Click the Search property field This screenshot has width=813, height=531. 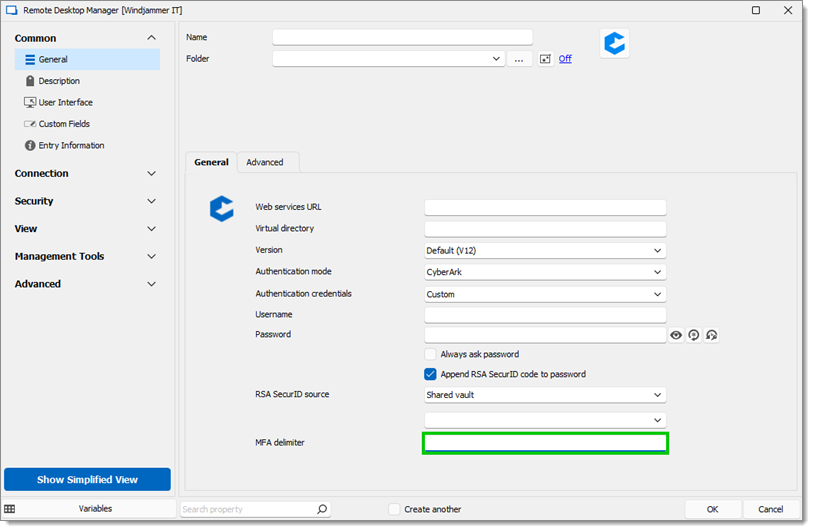point(248,509)
